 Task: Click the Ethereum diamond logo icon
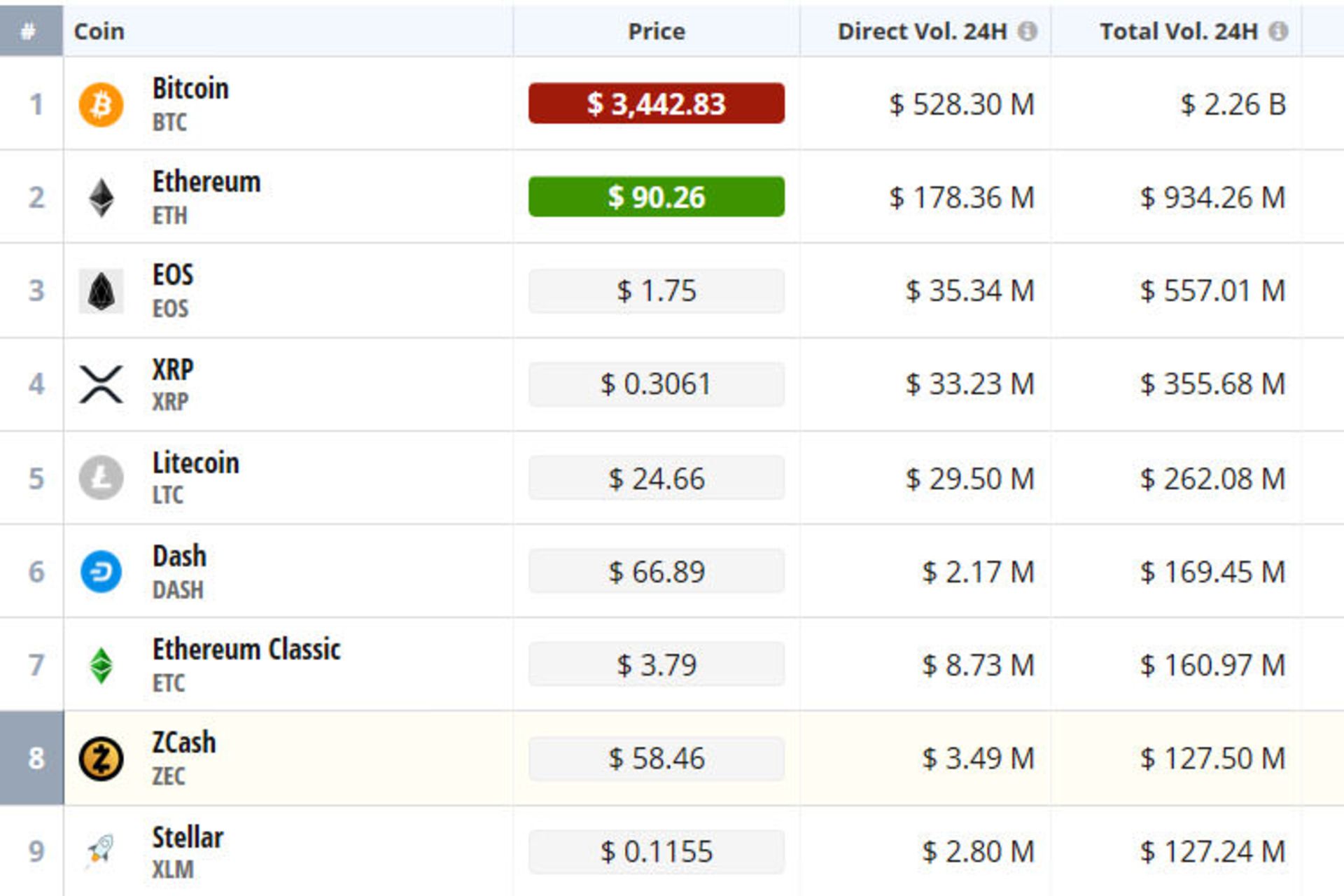click(x=101, y=198)
